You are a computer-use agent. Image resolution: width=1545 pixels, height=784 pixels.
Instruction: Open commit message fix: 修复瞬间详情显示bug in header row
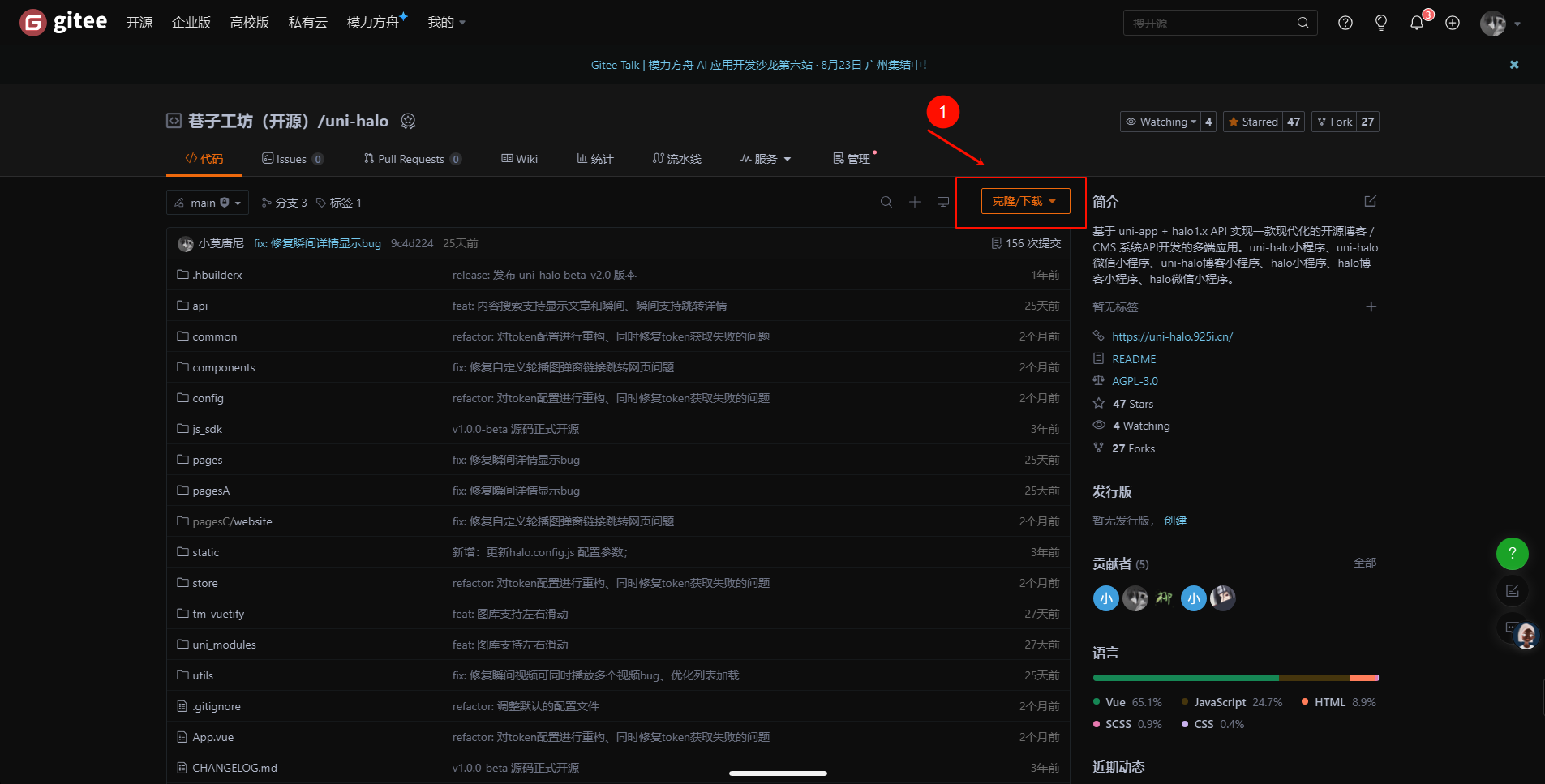pyautogui.click(x=317, y=243)
